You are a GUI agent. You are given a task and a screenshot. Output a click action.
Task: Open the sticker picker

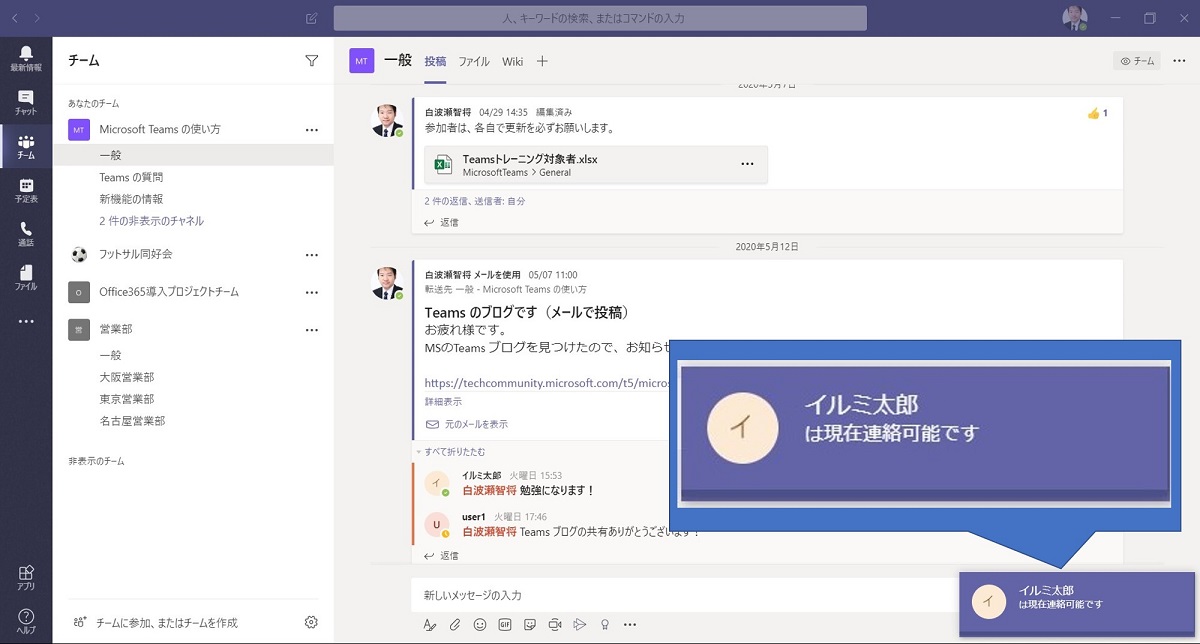pos(530,624)
